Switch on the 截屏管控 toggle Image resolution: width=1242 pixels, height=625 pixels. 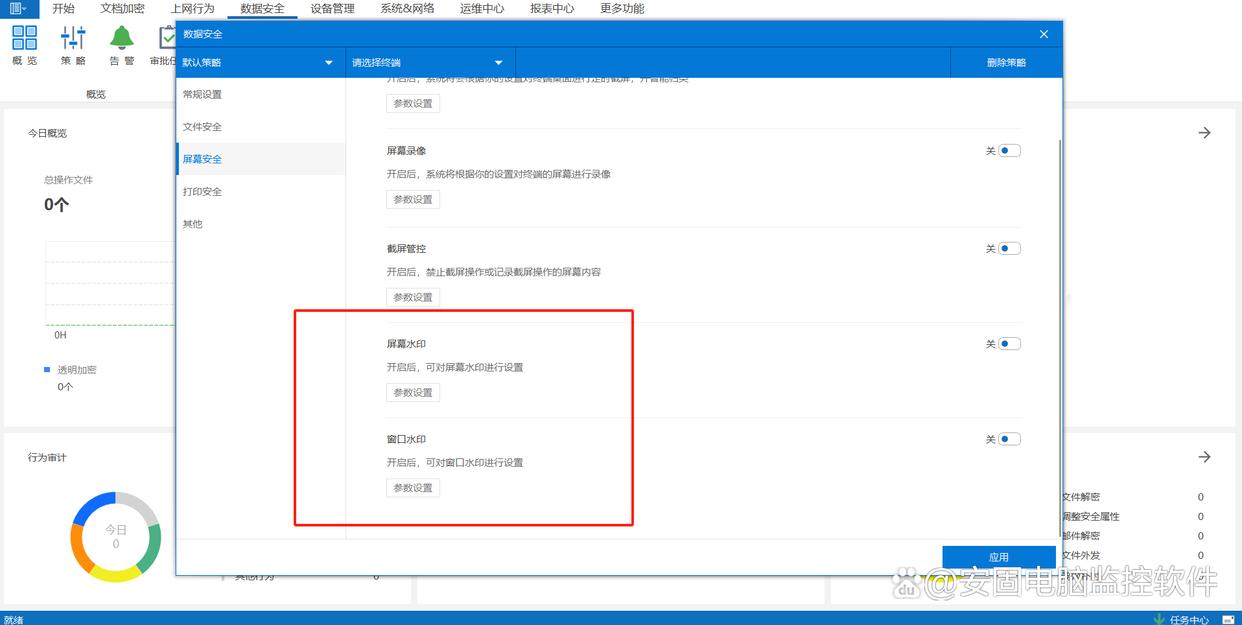pyautogui.click(x=1009, y=249)
